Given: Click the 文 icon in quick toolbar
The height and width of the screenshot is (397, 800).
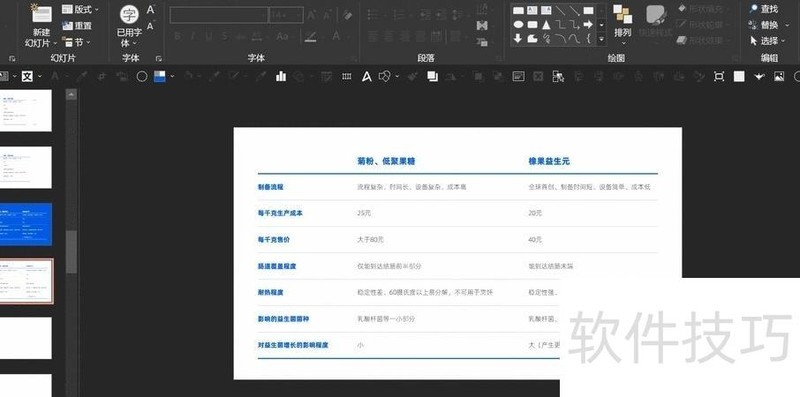Looking at the screenshot, I should tap(27, 77).
